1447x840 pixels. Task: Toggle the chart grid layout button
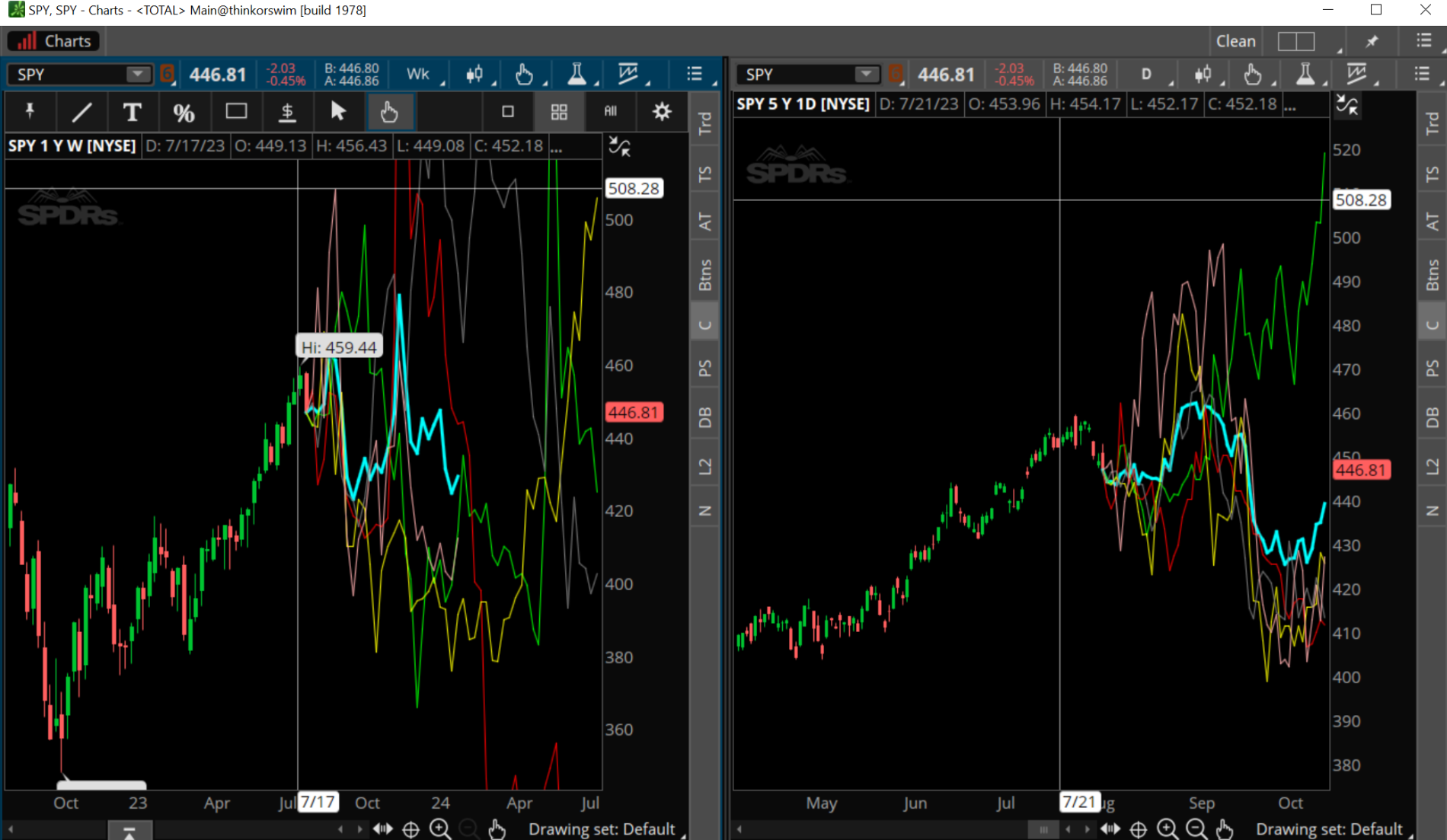[559, 112]
